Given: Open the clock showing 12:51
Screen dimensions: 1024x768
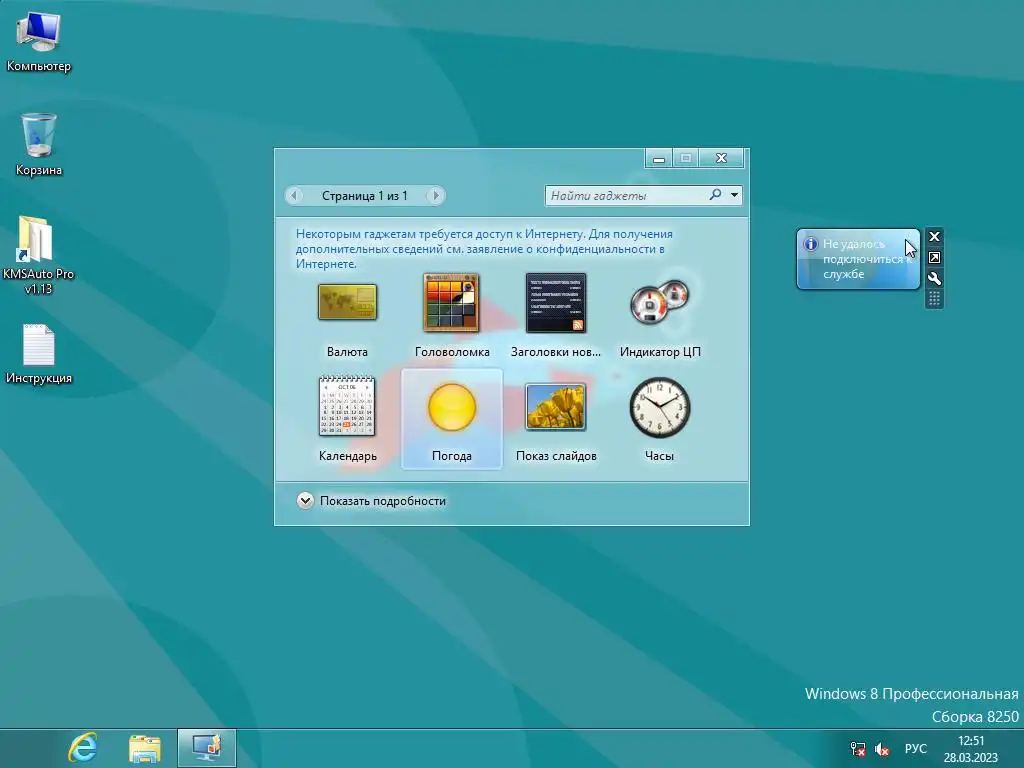Looking at the screenshot, I should 970,748.
